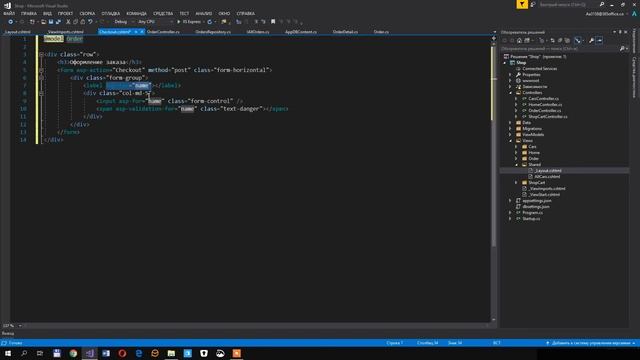Expand the ShopCart folder under Views
640x360 pixels.
[516, 182]
